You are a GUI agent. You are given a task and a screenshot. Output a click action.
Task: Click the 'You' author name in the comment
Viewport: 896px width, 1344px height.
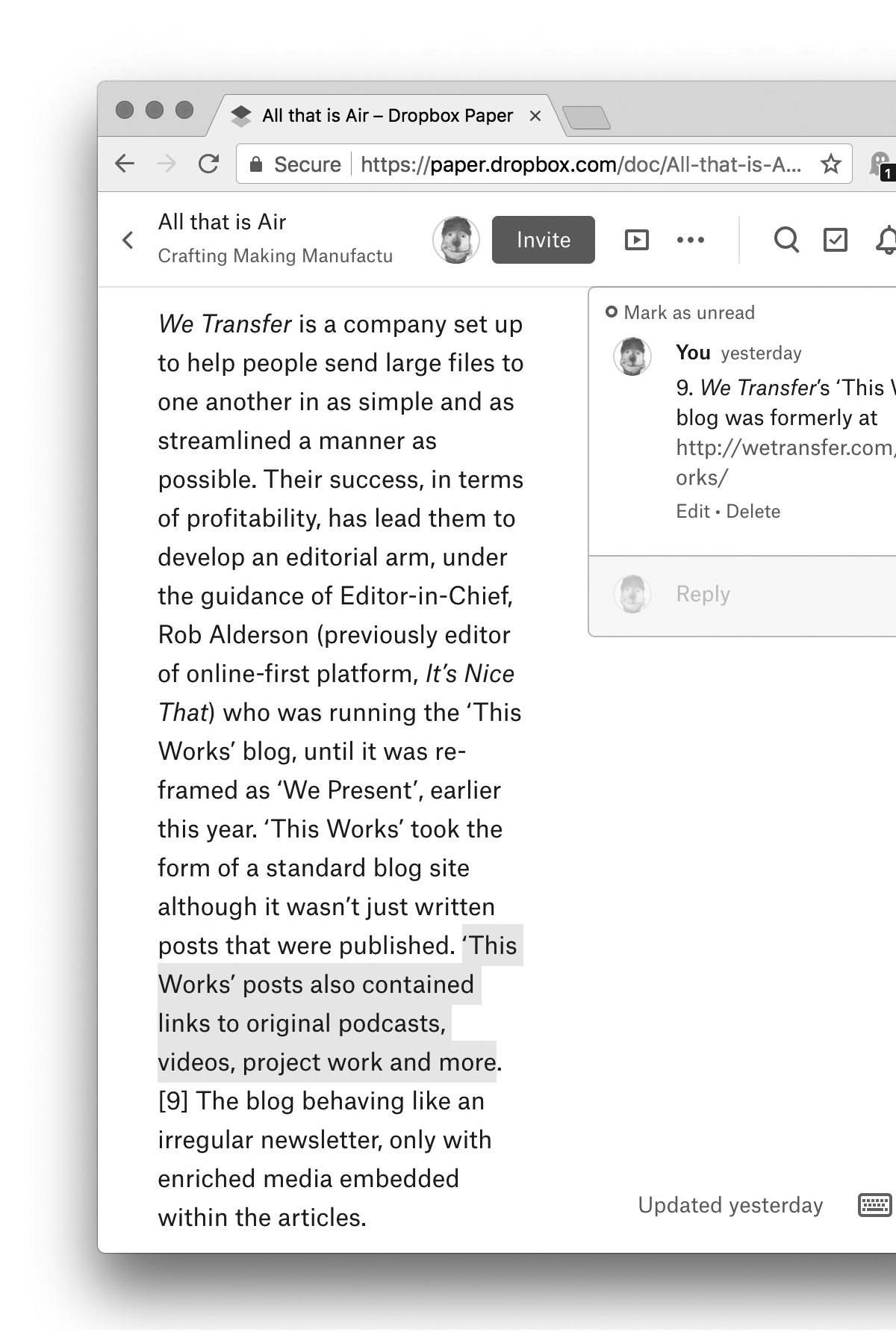coord(693,353)
